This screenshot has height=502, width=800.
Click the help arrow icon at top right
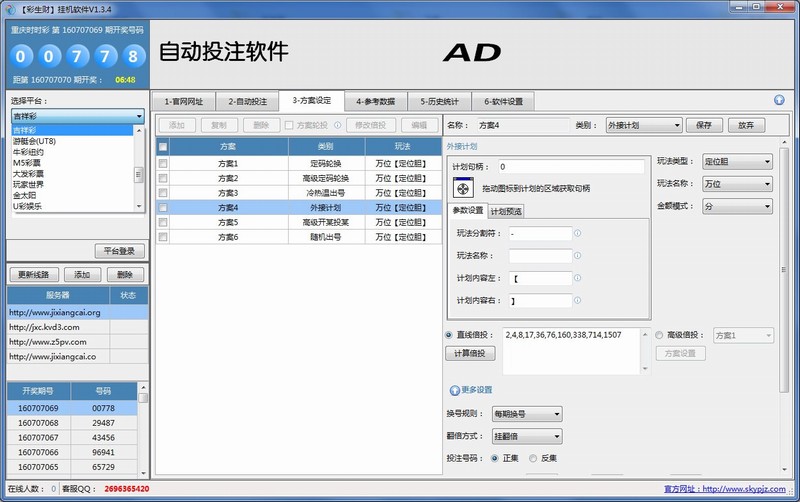(x=779, y=100)
